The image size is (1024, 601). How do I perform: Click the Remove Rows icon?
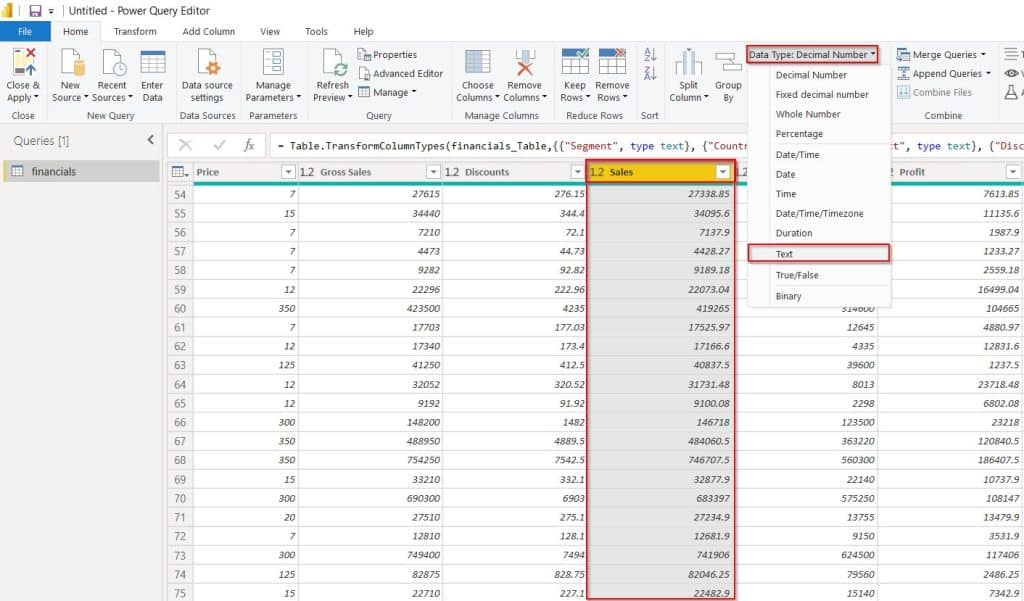click(613, 63)
